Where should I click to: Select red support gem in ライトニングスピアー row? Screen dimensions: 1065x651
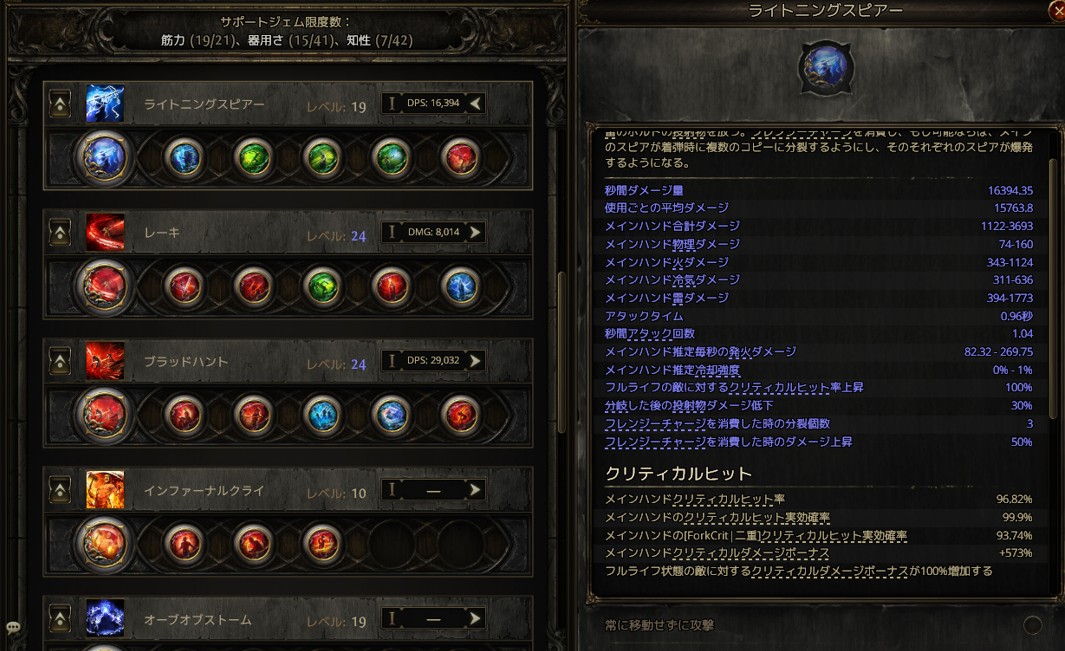tap(461, 158)
